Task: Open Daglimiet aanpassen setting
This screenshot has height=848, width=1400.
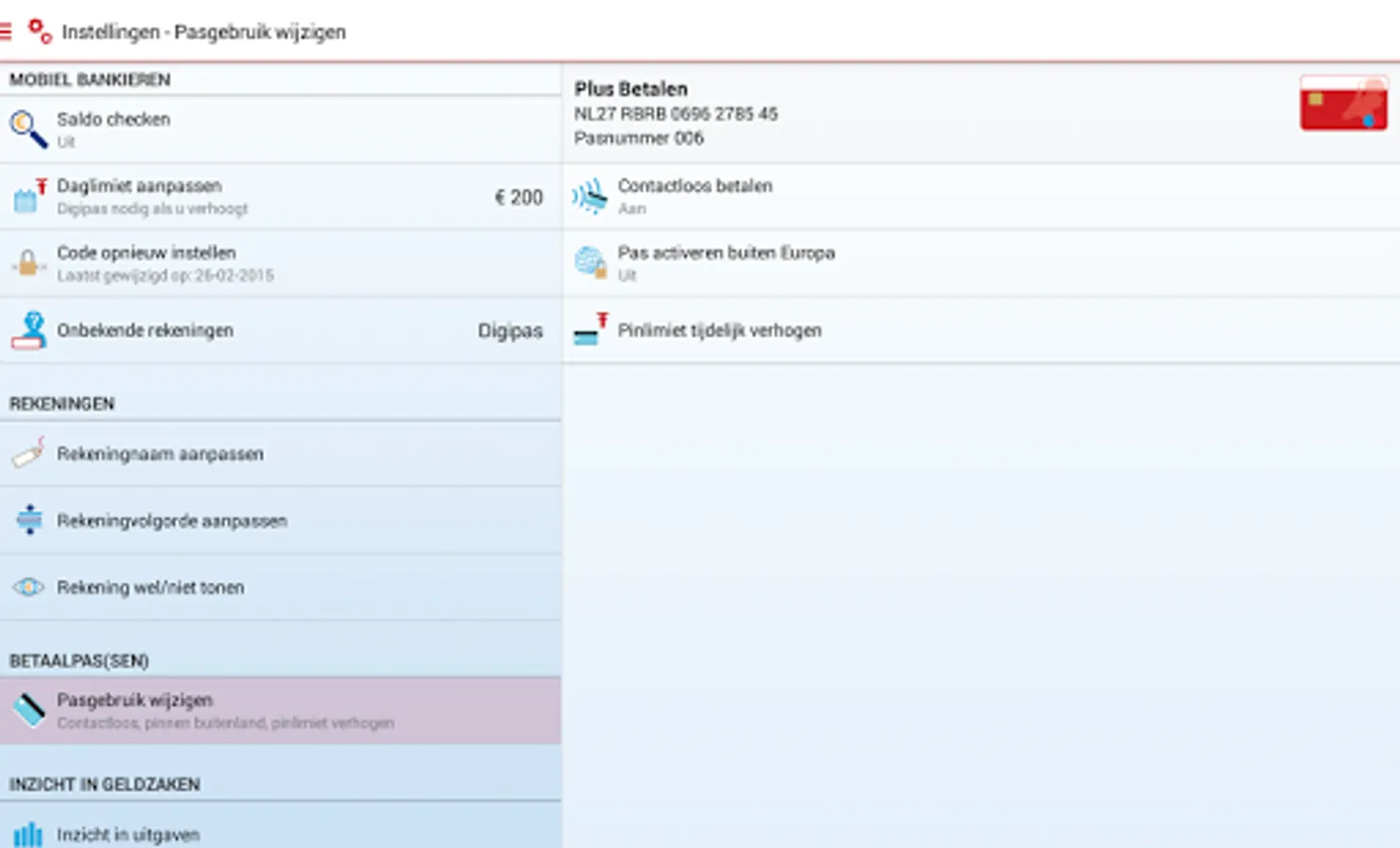Action: tap(281, 196)
